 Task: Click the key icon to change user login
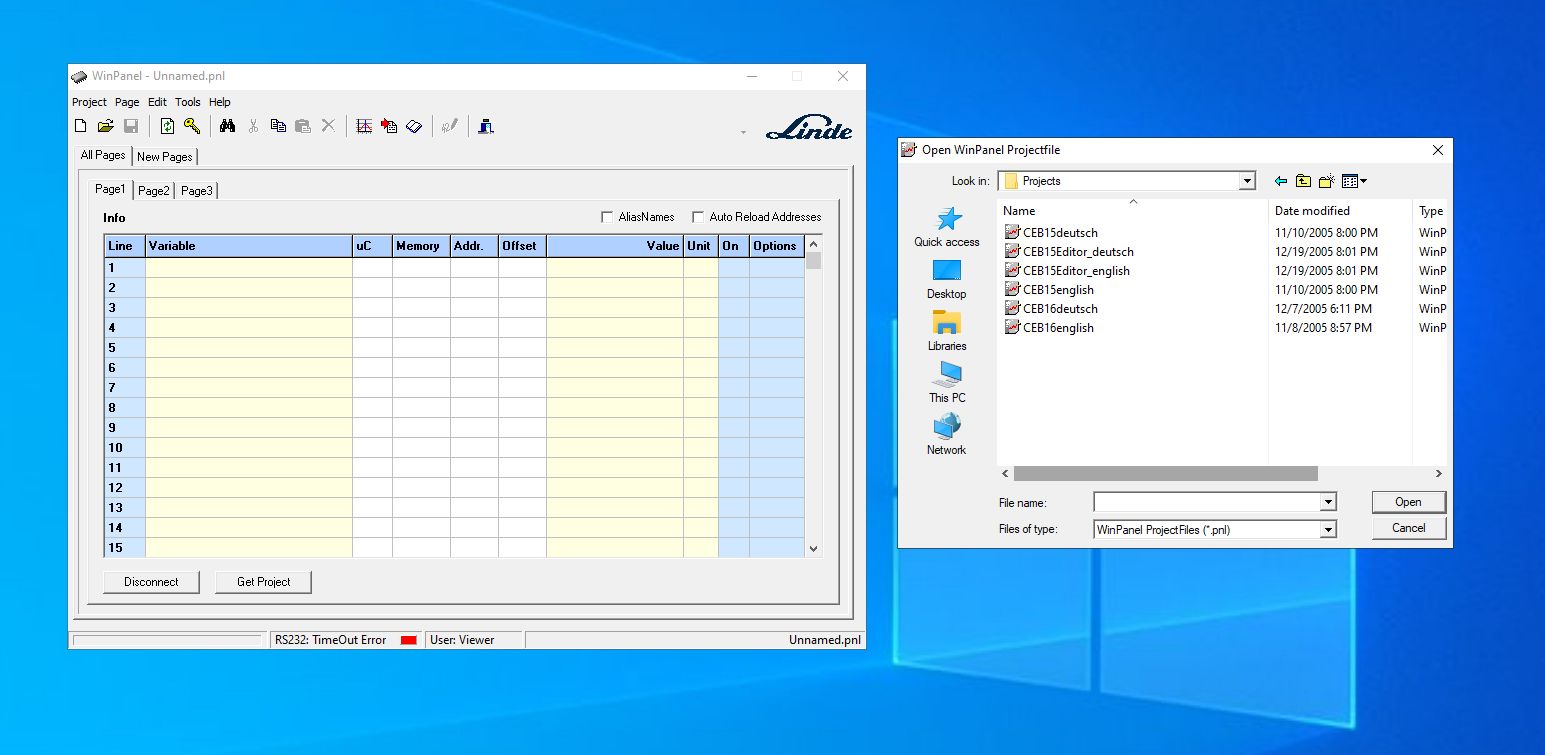pos(191,125)
